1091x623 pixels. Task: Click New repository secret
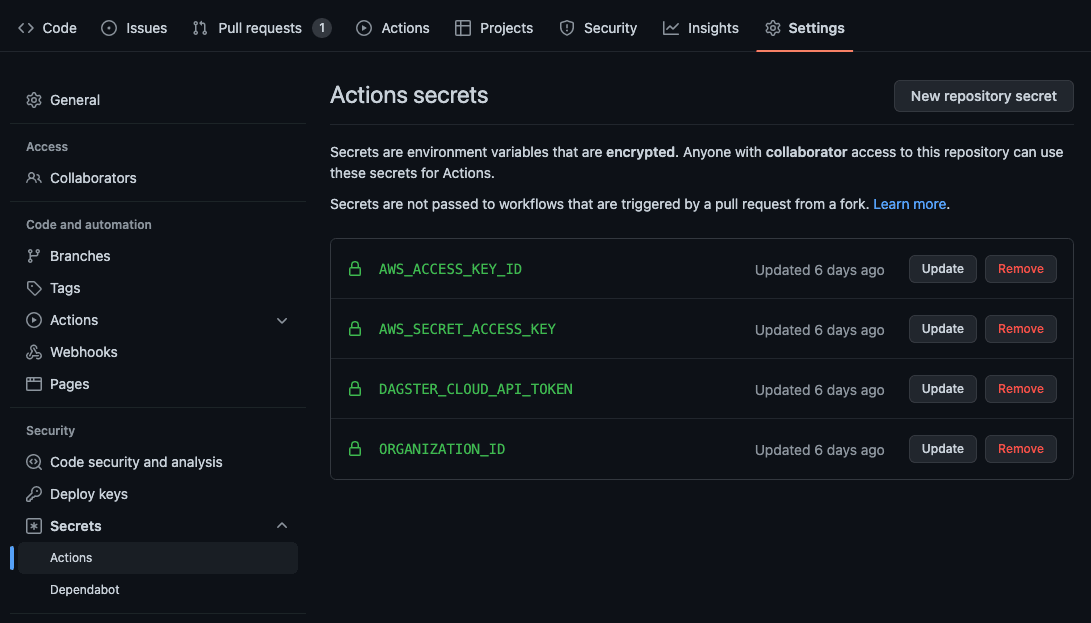click(983, 96)
